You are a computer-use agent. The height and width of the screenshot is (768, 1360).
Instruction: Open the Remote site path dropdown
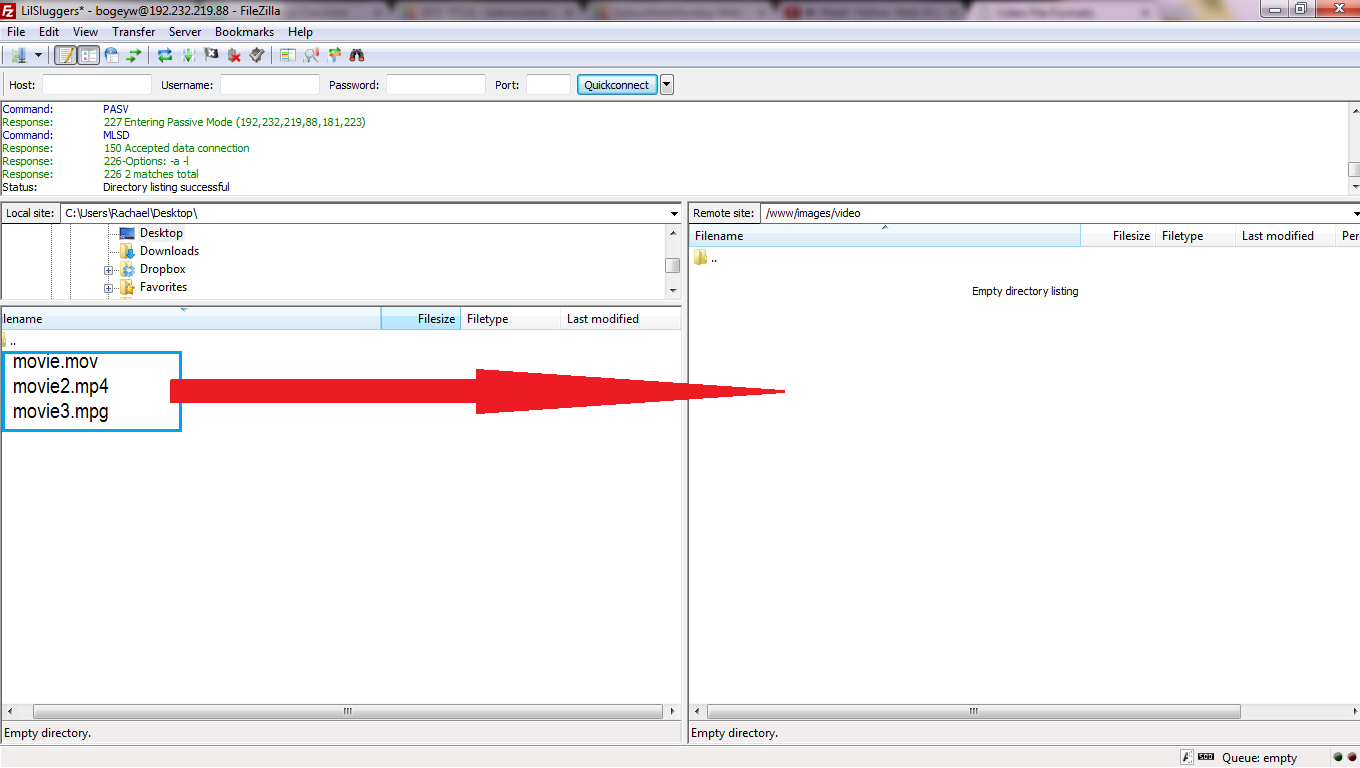pos(1354,213)
